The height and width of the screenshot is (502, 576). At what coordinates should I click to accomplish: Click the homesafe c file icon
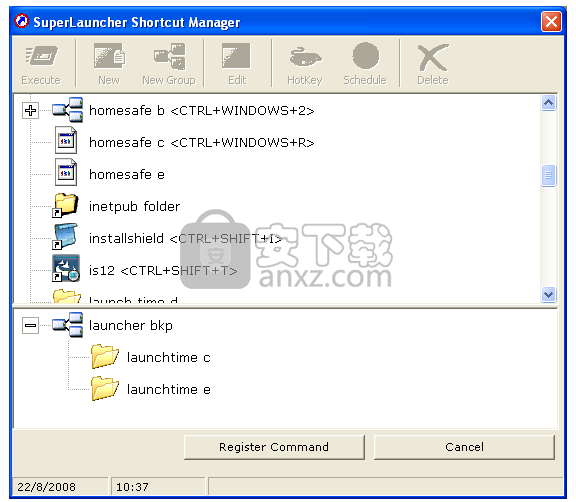66,140
